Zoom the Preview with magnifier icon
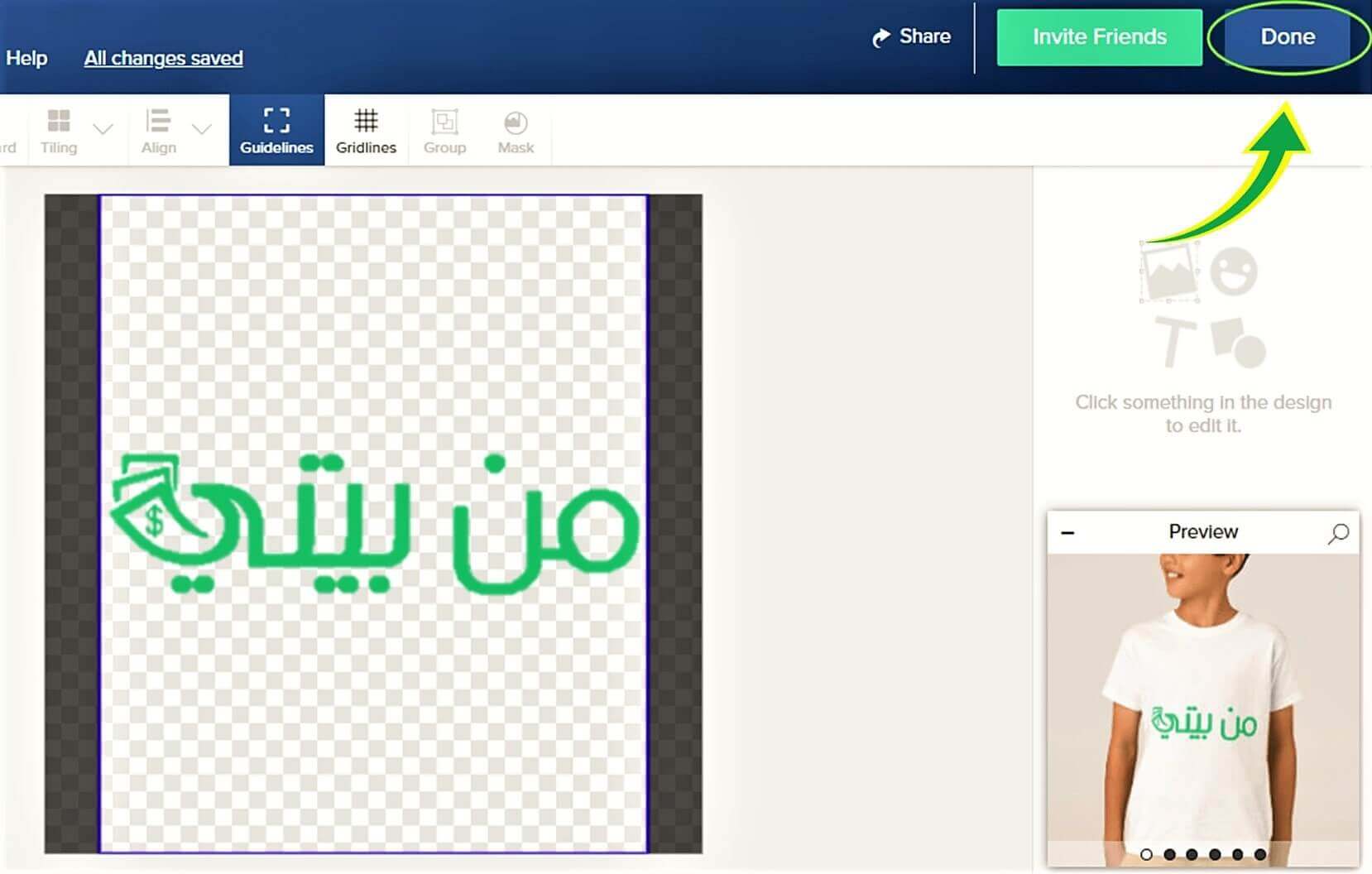1372x874 pixels. 1338,533
